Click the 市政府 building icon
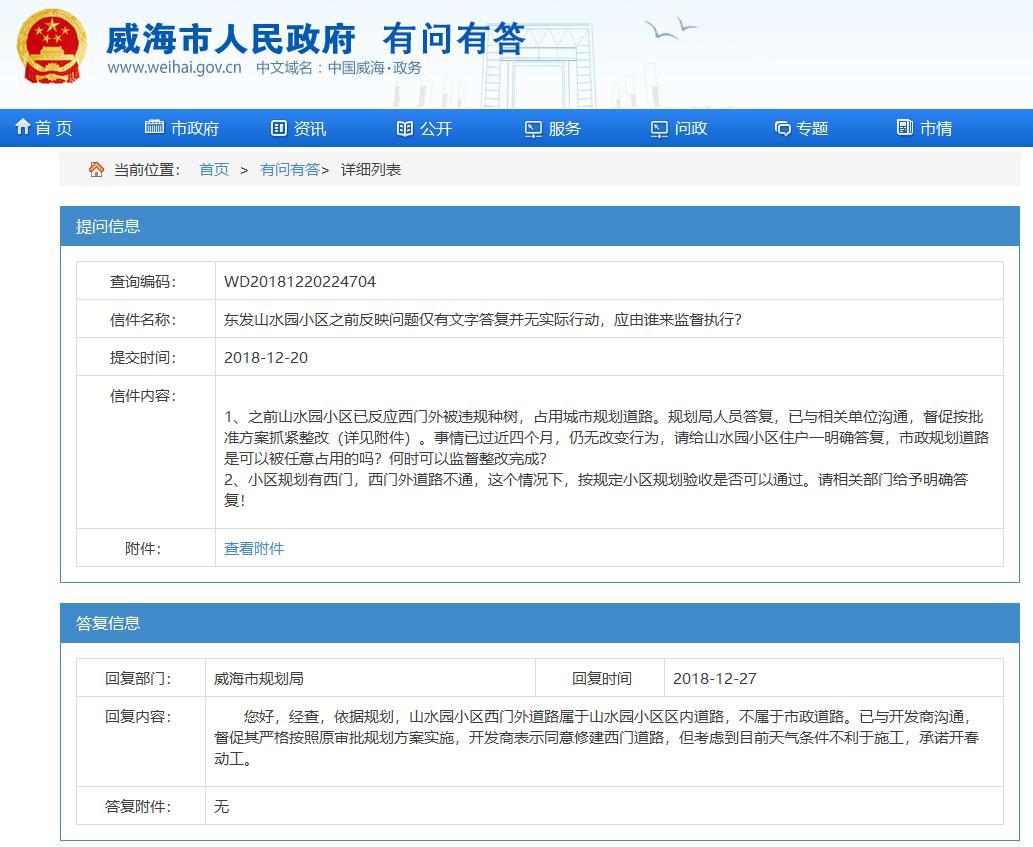The width and height of the screenshot is (1033, 847). 154,128
